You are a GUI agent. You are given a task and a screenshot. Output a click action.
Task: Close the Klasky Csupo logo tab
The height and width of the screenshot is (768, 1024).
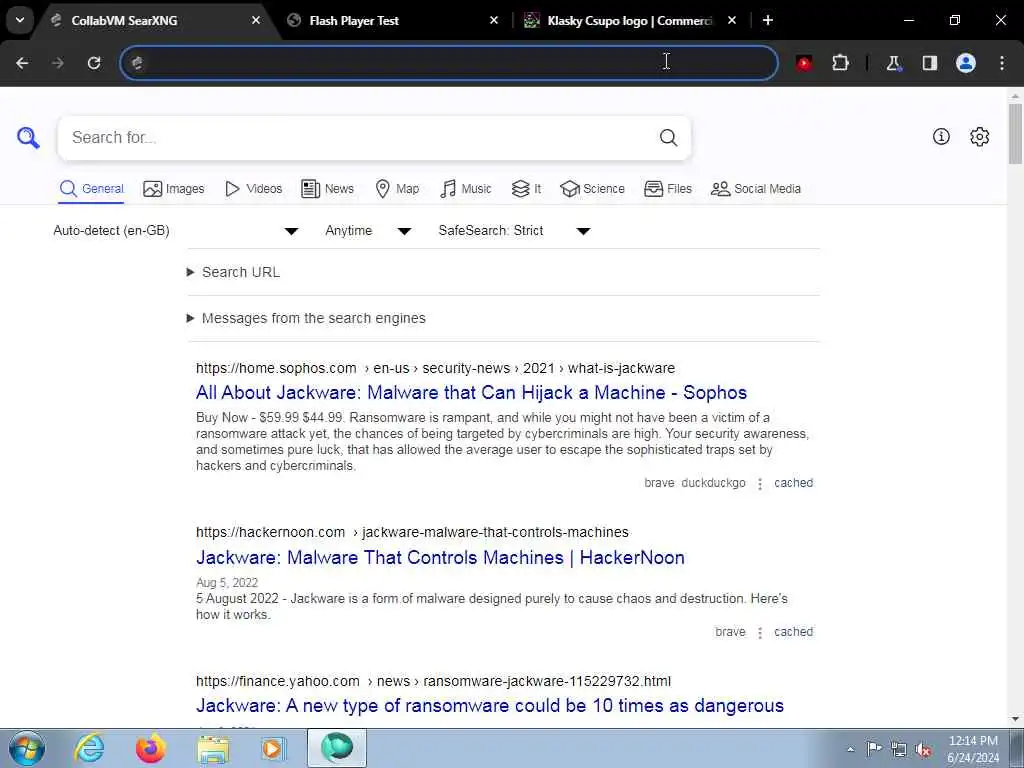[x=731, y=20]
